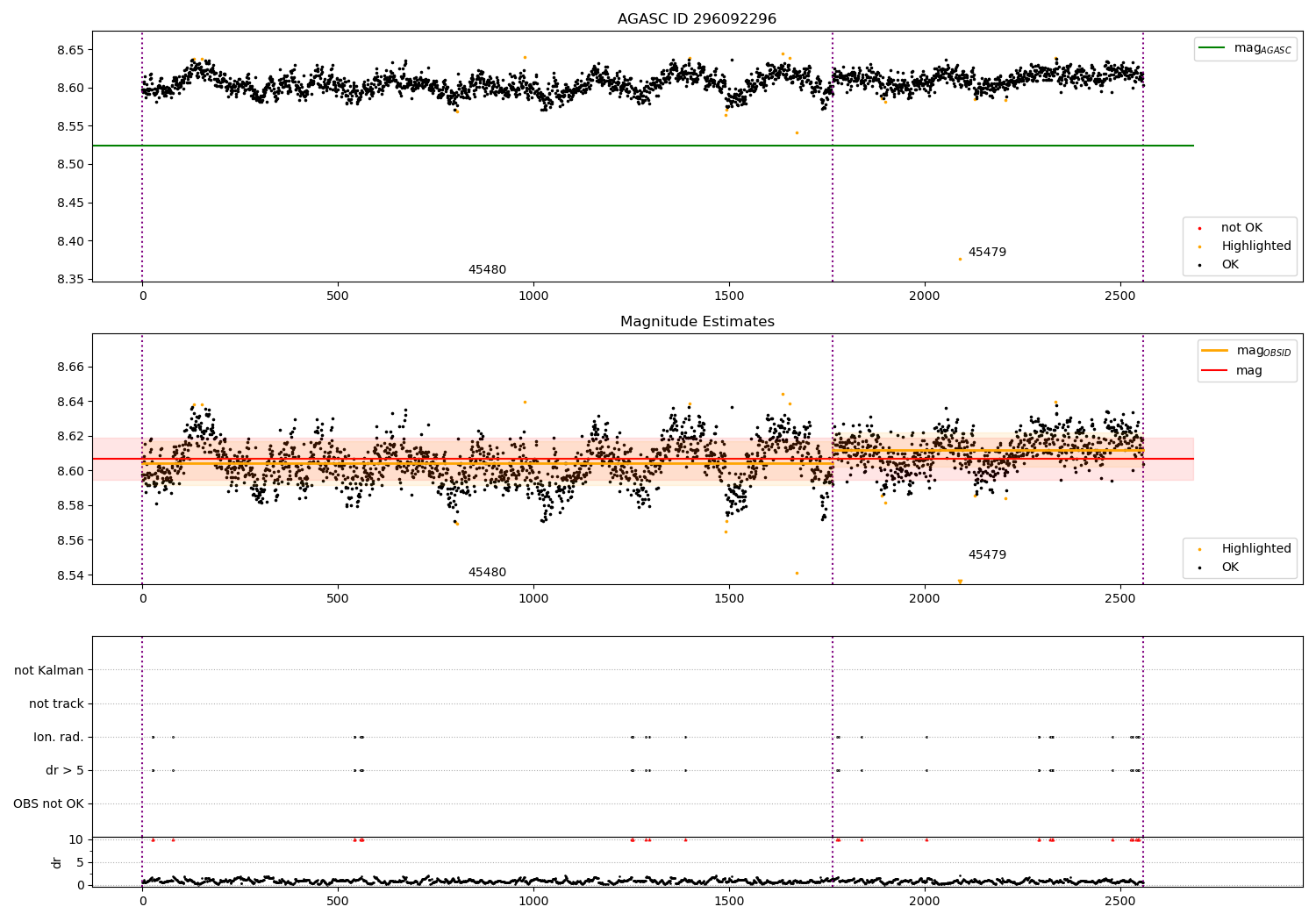This screenshot has width=1316, height=921.
Task: Click the 45479 label in the top plot
Action: click(x=987, y=253)
